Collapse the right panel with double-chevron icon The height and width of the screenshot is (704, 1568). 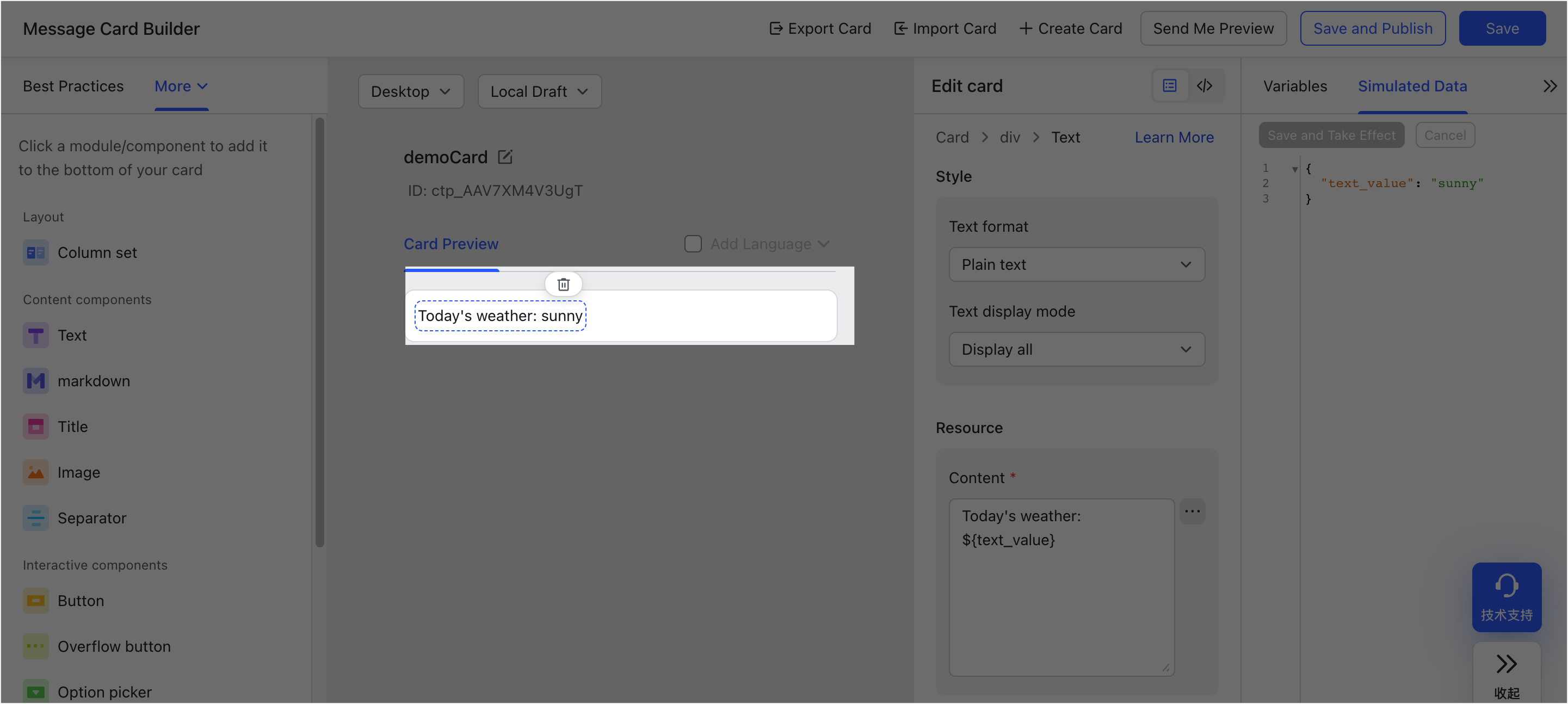coord(1549,86)
